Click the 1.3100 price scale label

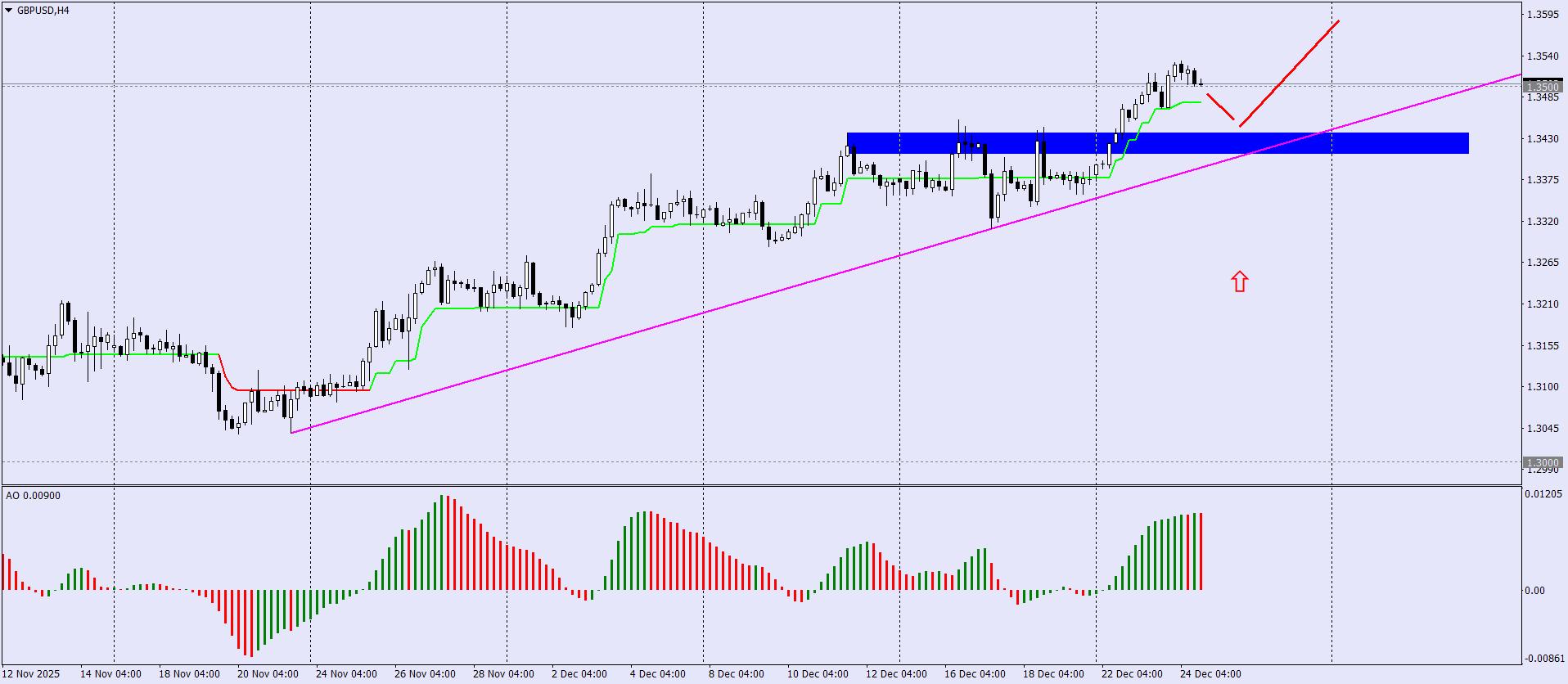[1543, 386]
